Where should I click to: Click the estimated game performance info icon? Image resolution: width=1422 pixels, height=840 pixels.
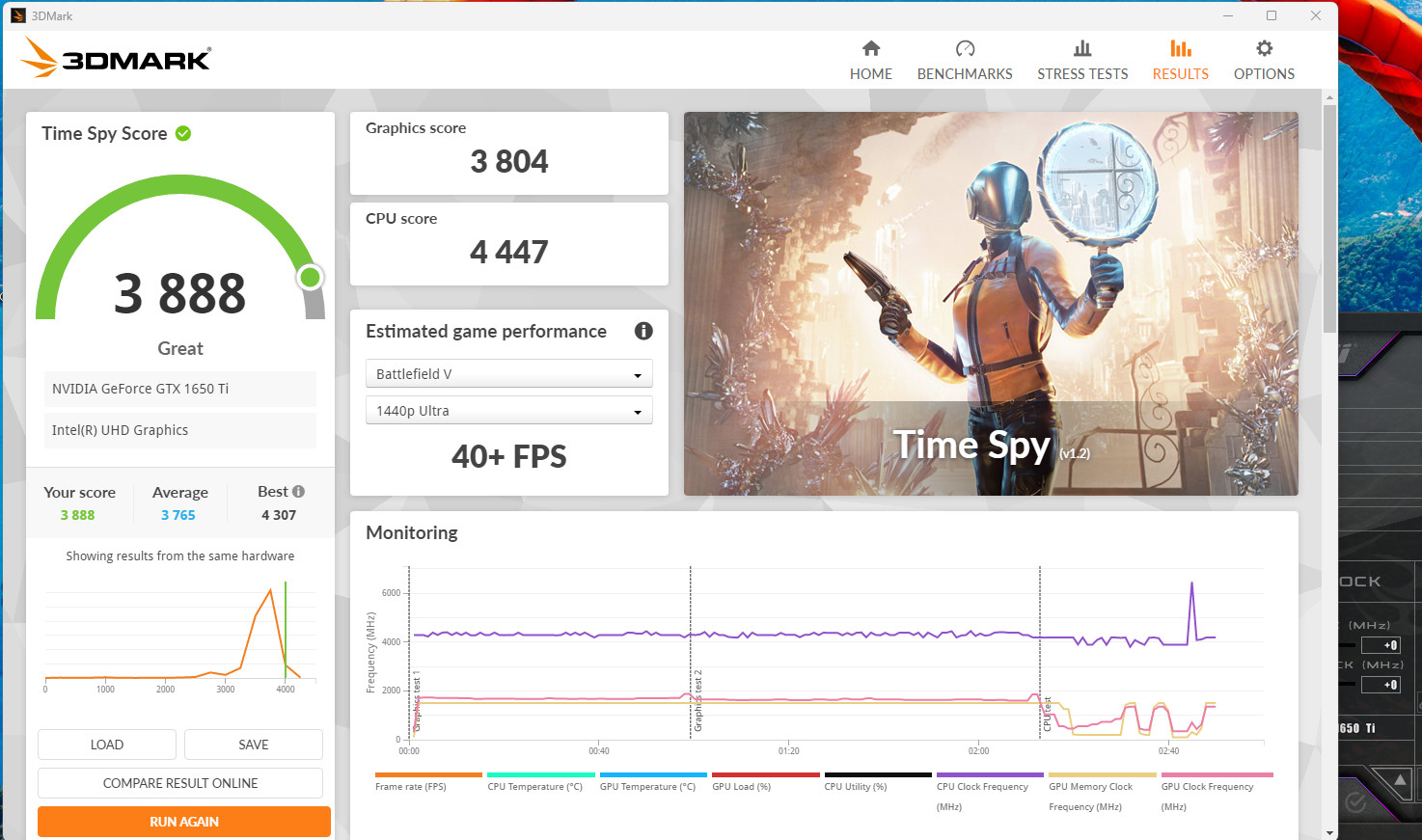[643, 331]
